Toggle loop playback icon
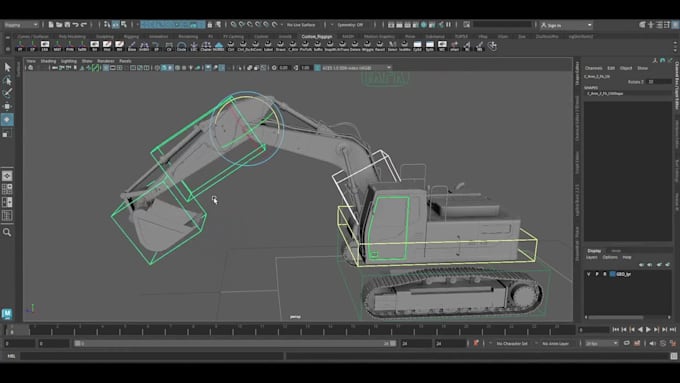This screenshot has width=680, height=383. [627, 343]
